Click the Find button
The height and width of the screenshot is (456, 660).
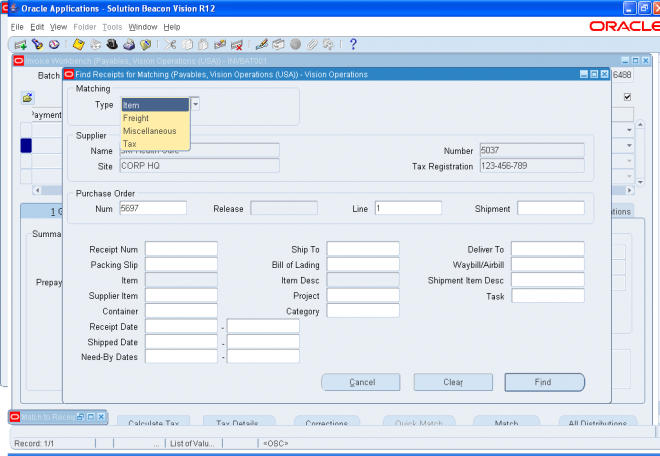[x=545, y=382]
